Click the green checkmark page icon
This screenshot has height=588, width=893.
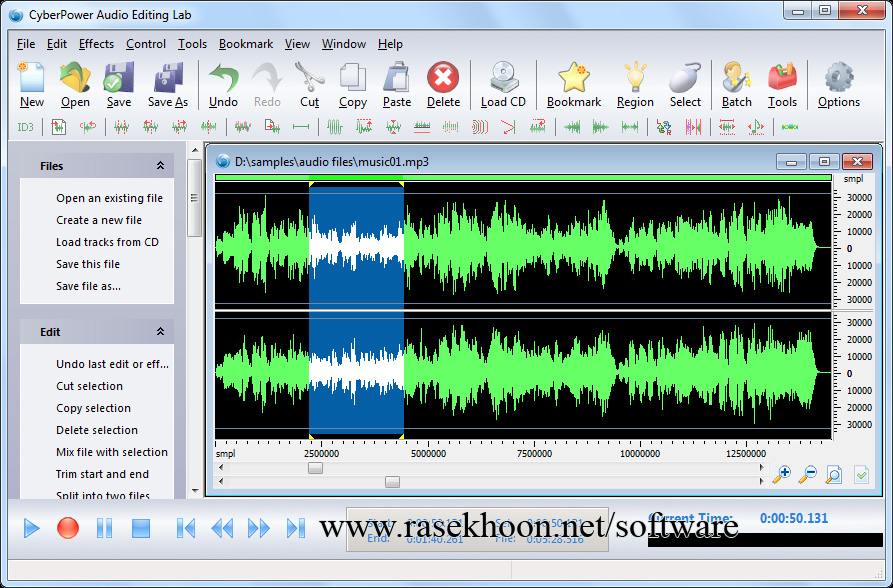click(861, 474)
